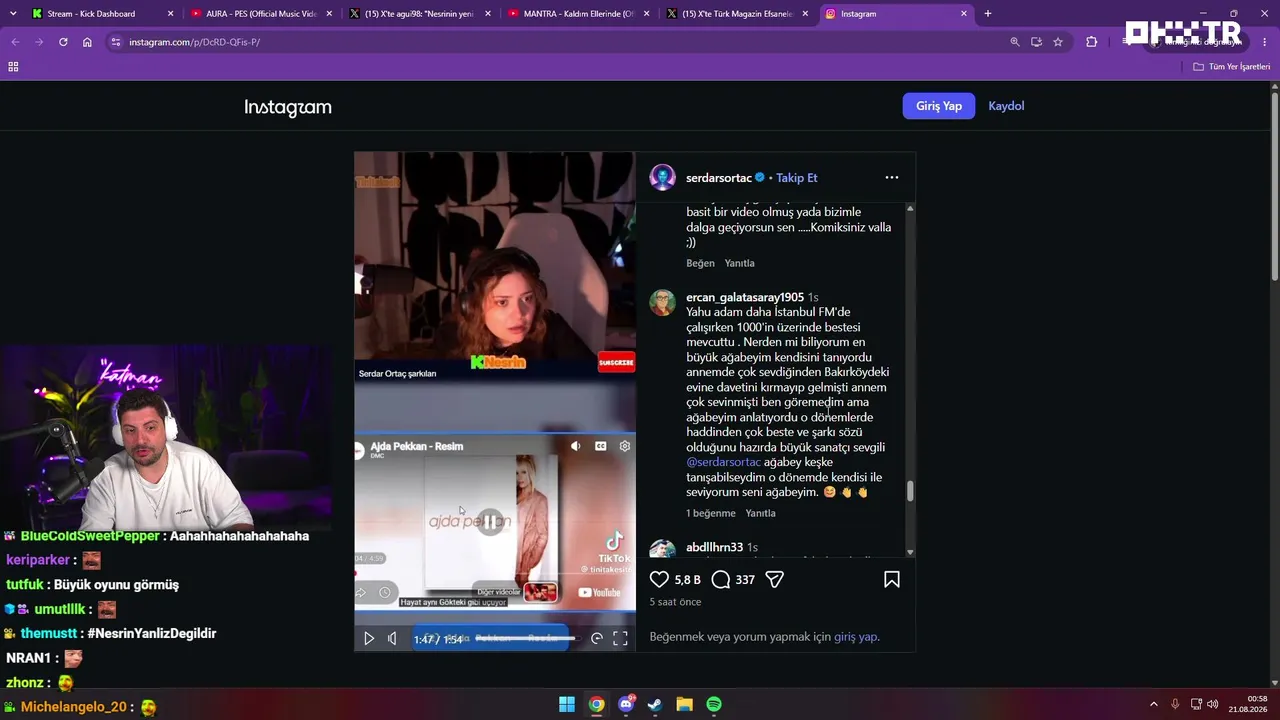Open the embedded video settings gear
This screenshot has height=720, width=1280.
coord(625,446)
